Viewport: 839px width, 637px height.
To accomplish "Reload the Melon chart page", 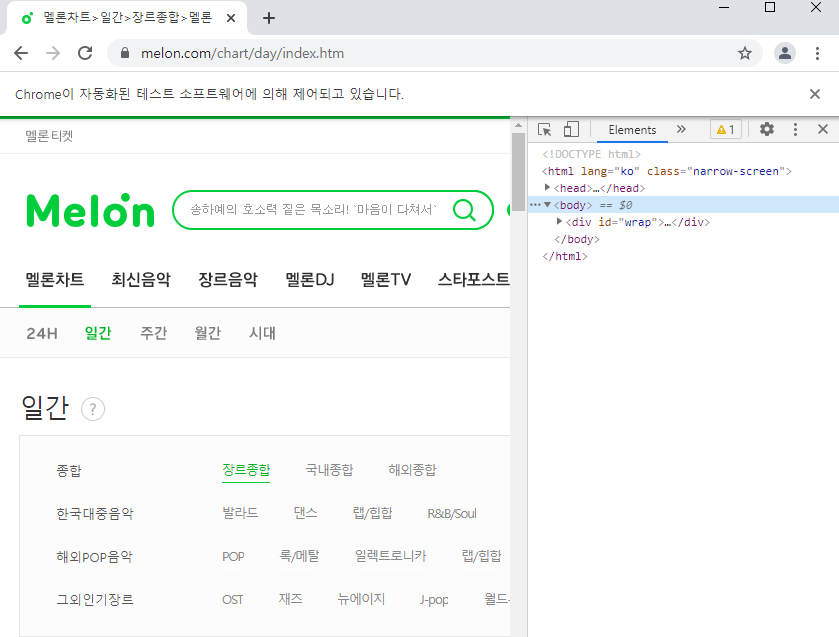I will pos(85,53).
